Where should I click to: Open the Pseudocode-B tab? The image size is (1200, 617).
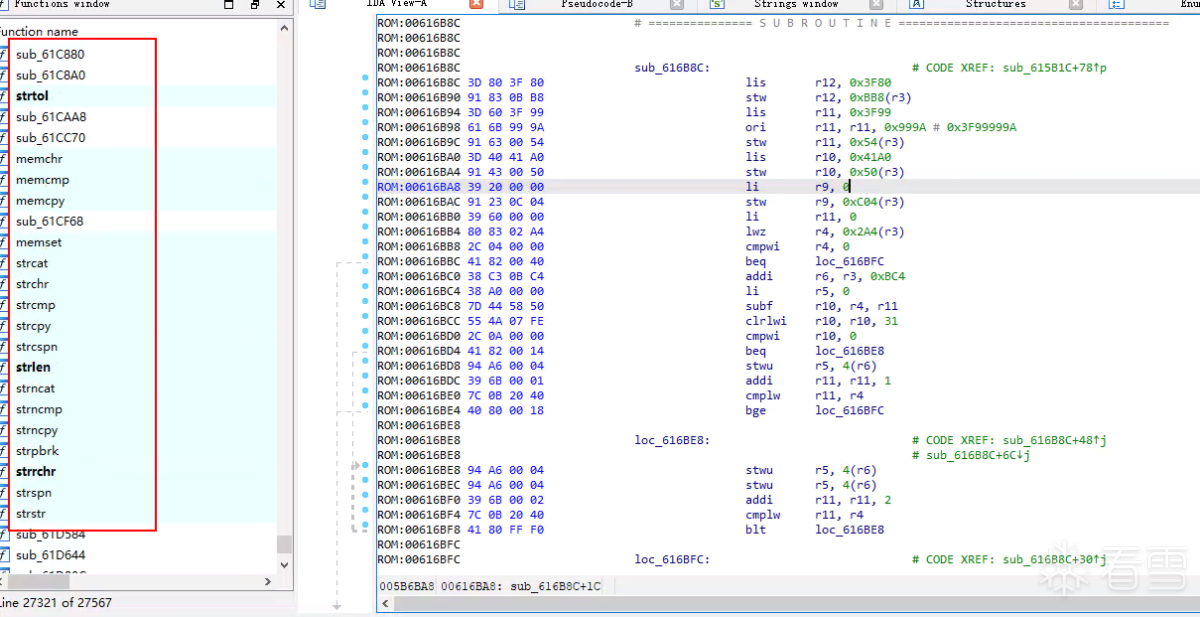tap(595, 4)
